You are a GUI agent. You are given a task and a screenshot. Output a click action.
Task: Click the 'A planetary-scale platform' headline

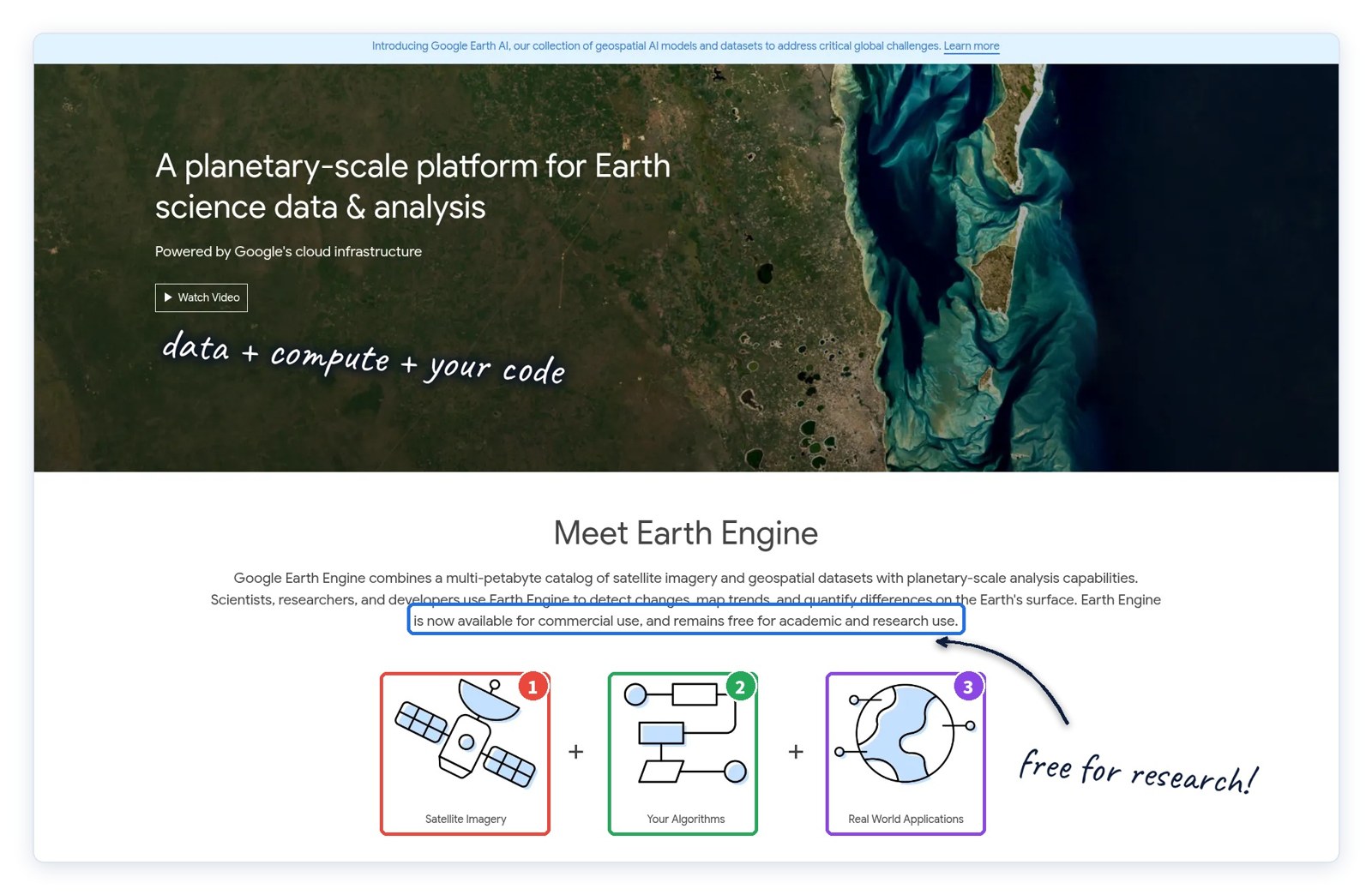[412, 187]
